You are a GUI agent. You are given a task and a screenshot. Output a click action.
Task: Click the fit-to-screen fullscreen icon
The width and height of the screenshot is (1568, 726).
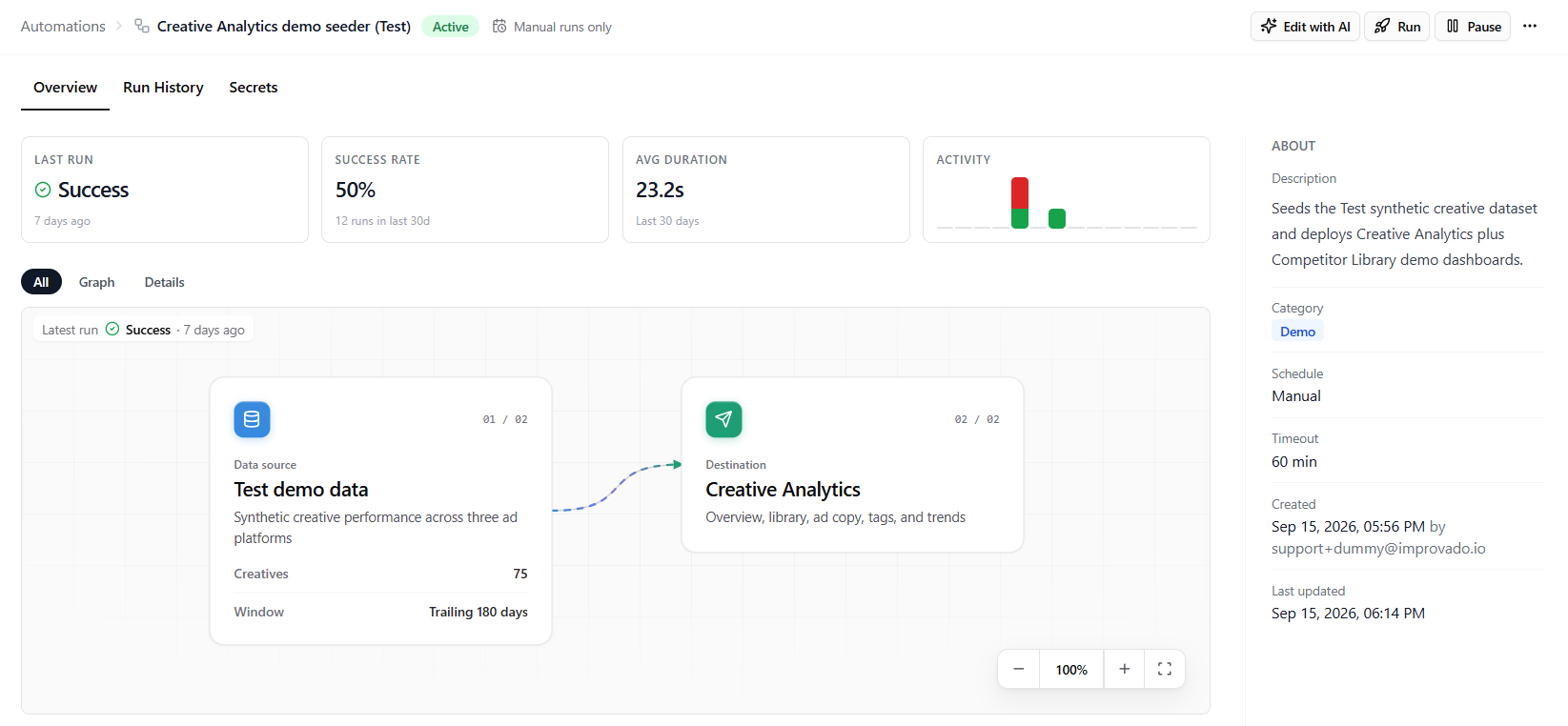coord(1165,669)
